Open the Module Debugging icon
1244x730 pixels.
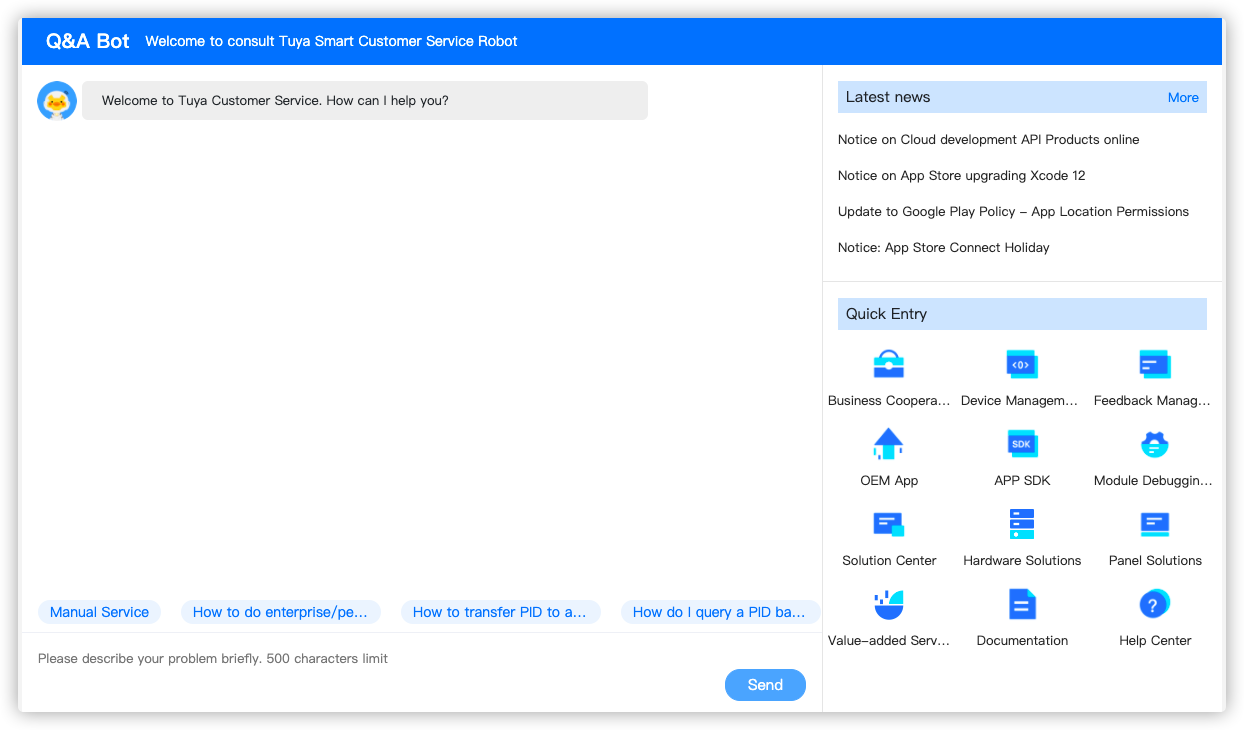coord(1155,444)
